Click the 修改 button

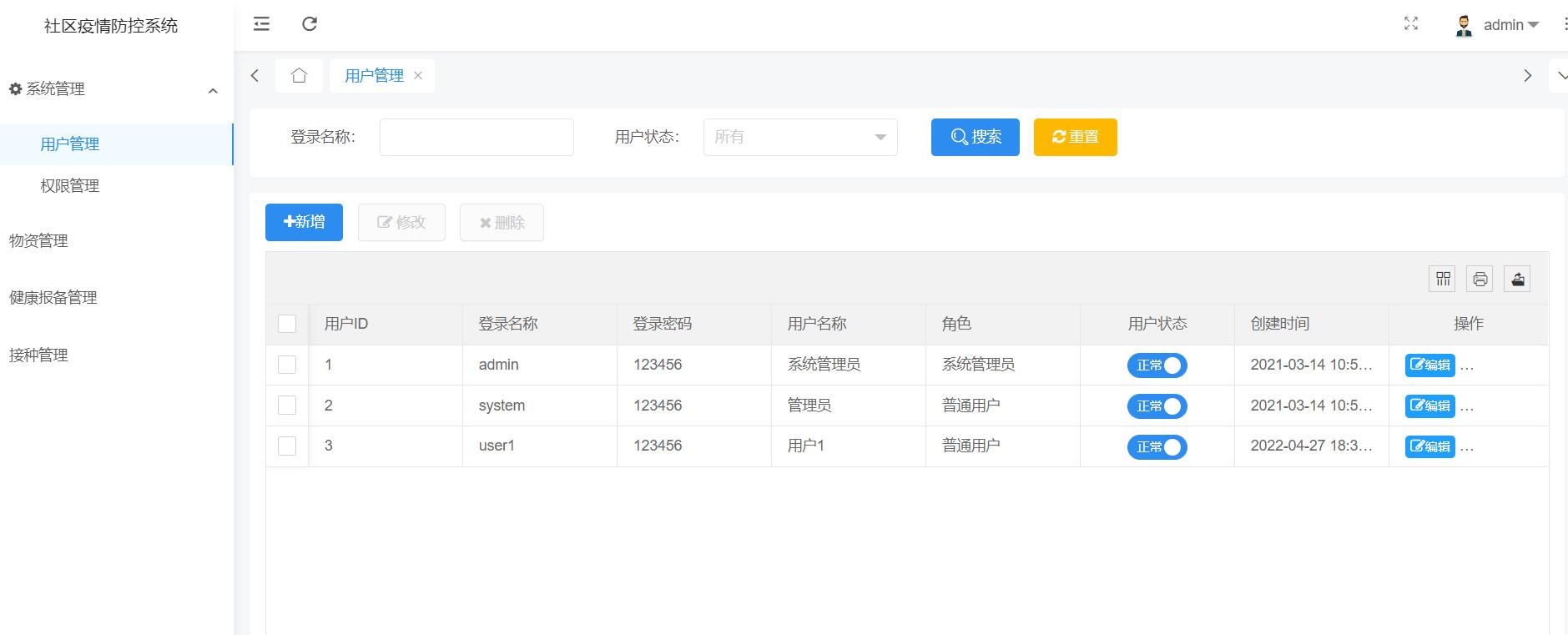point(401,222)
